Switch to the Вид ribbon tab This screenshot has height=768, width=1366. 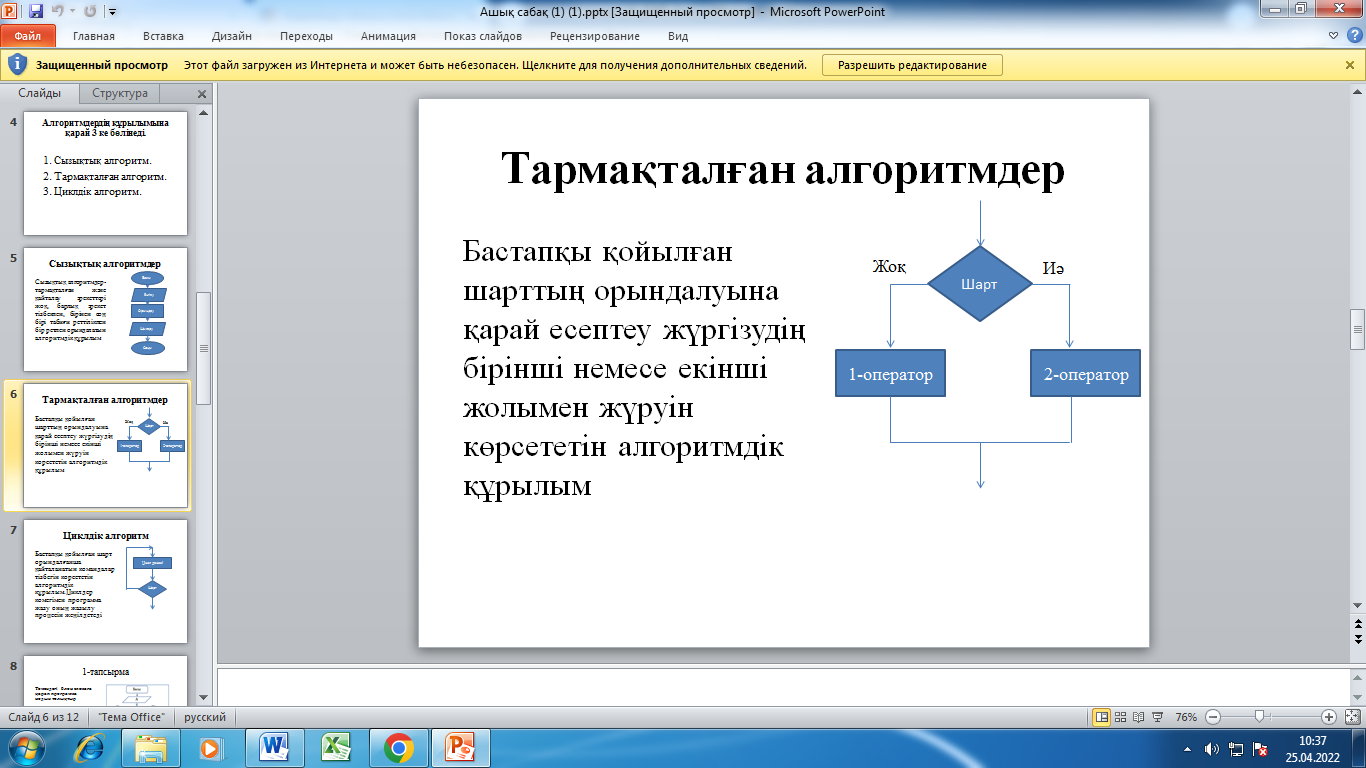click(678, 36)
